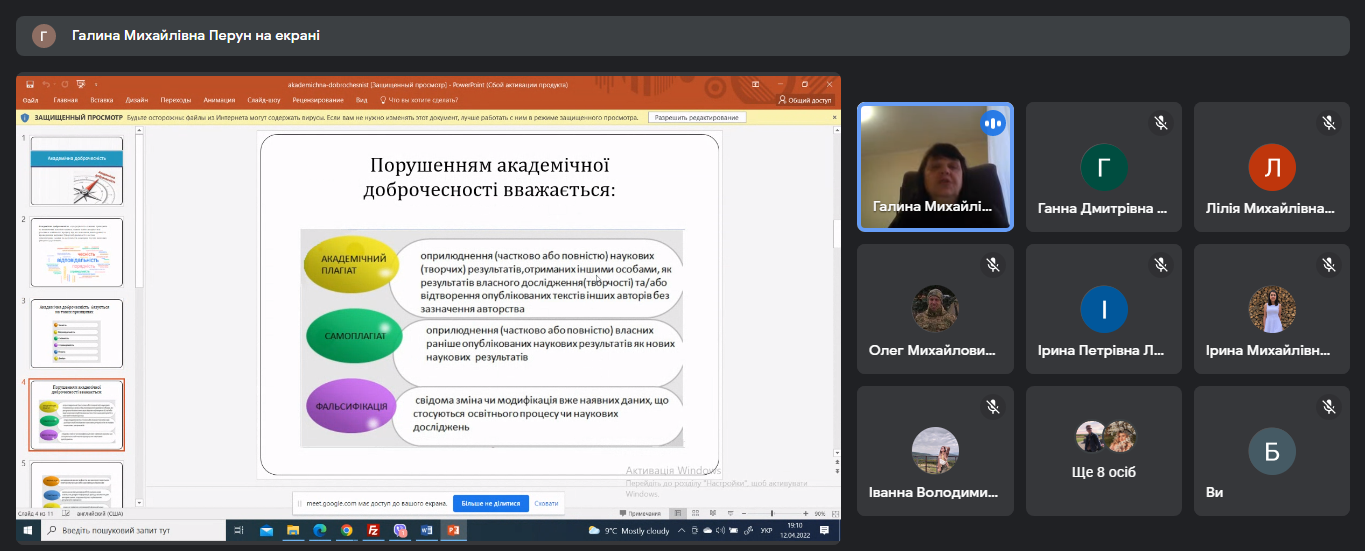
Task: Open Viber icon on the taskbar
Action: [400, 530]
